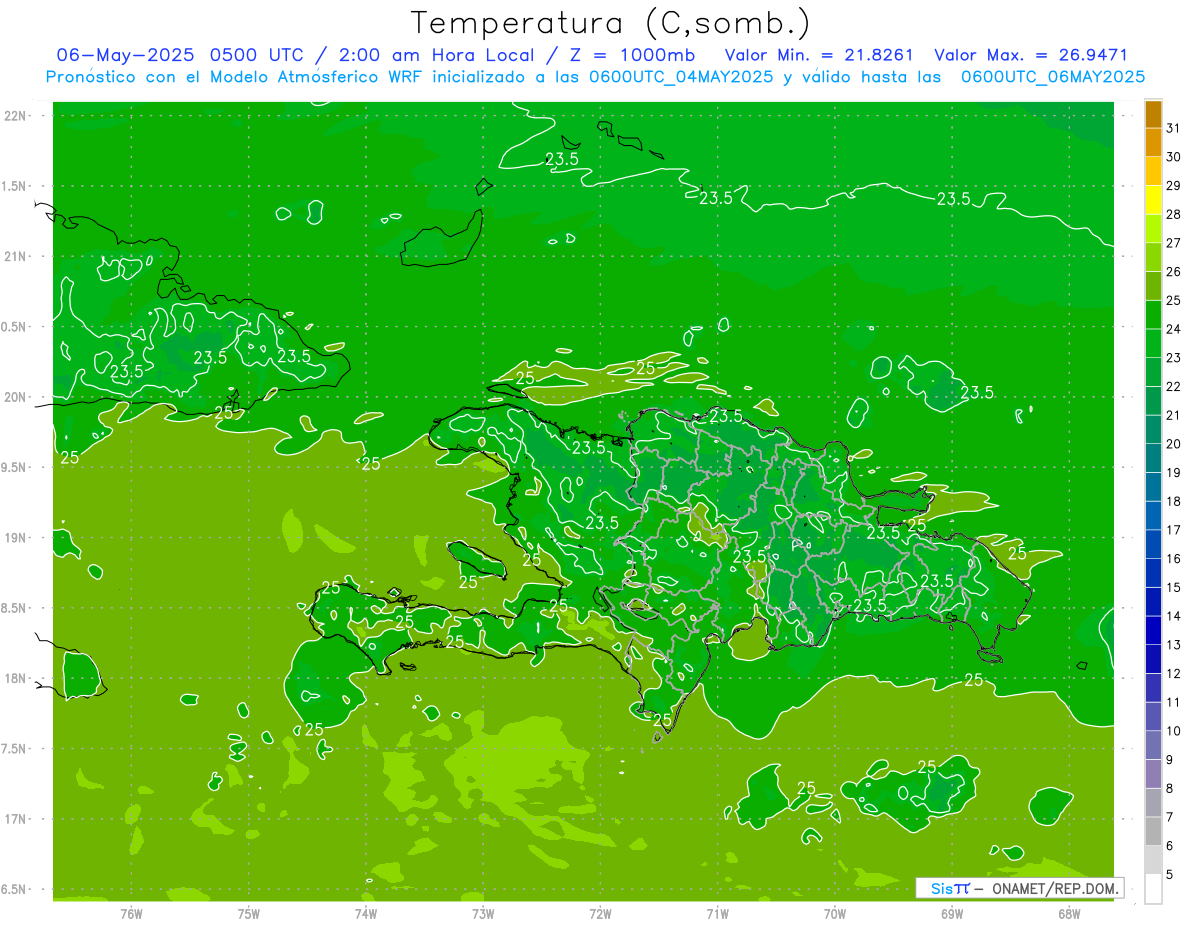Click "Pronóstico con el Modelo Atmósferico WRF" text
The width and height of the screenshot is (1200, 927).
[x=236, y=77]
